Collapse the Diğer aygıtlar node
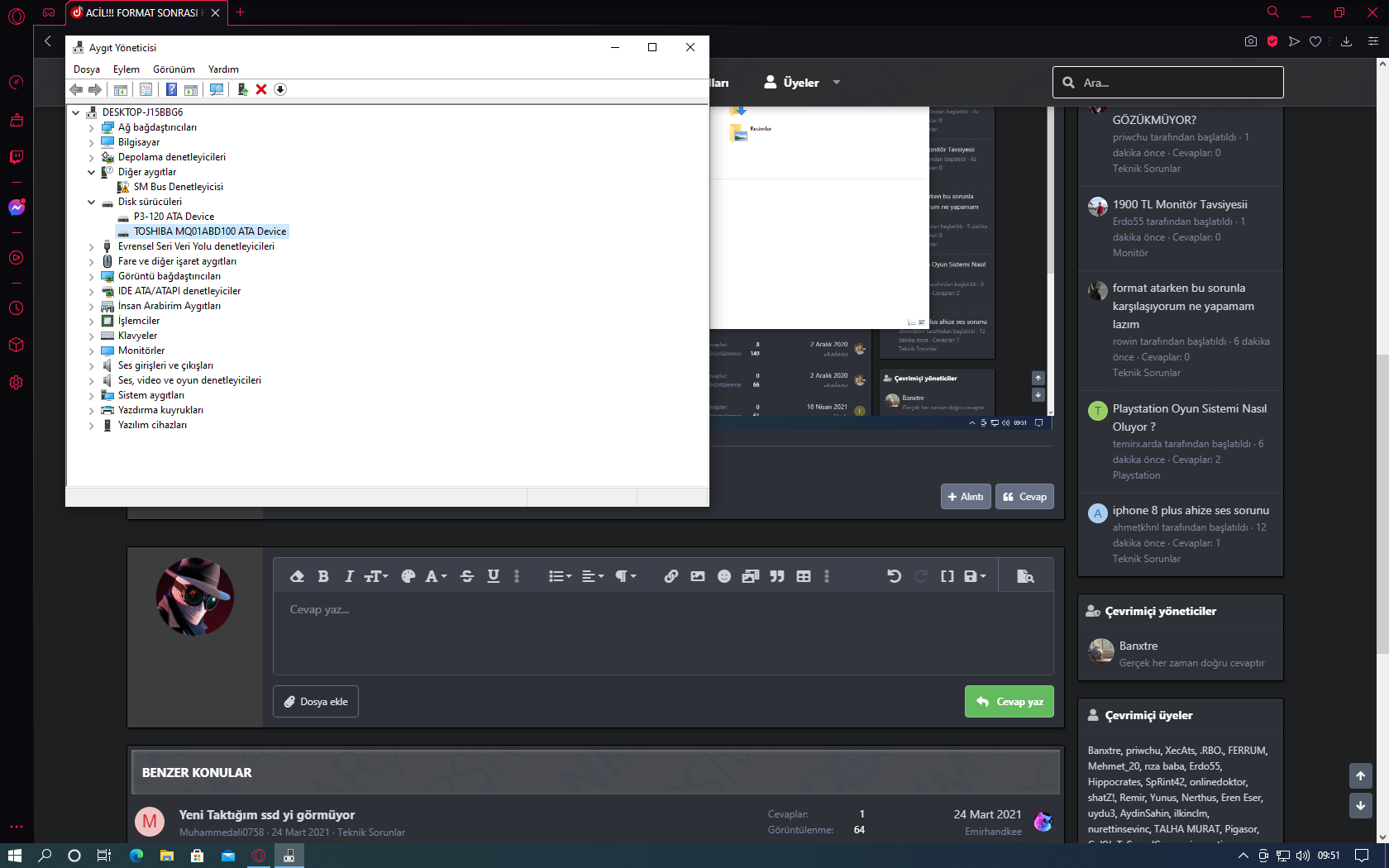Screen dimensions: 1389x868 point(92,172)
